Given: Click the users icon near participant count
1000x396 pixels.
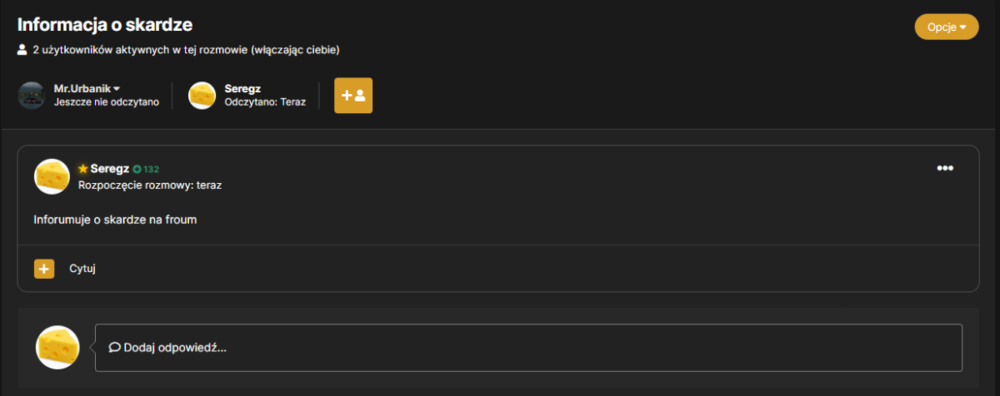Looking at the screenshot, I should pos(22,49).
